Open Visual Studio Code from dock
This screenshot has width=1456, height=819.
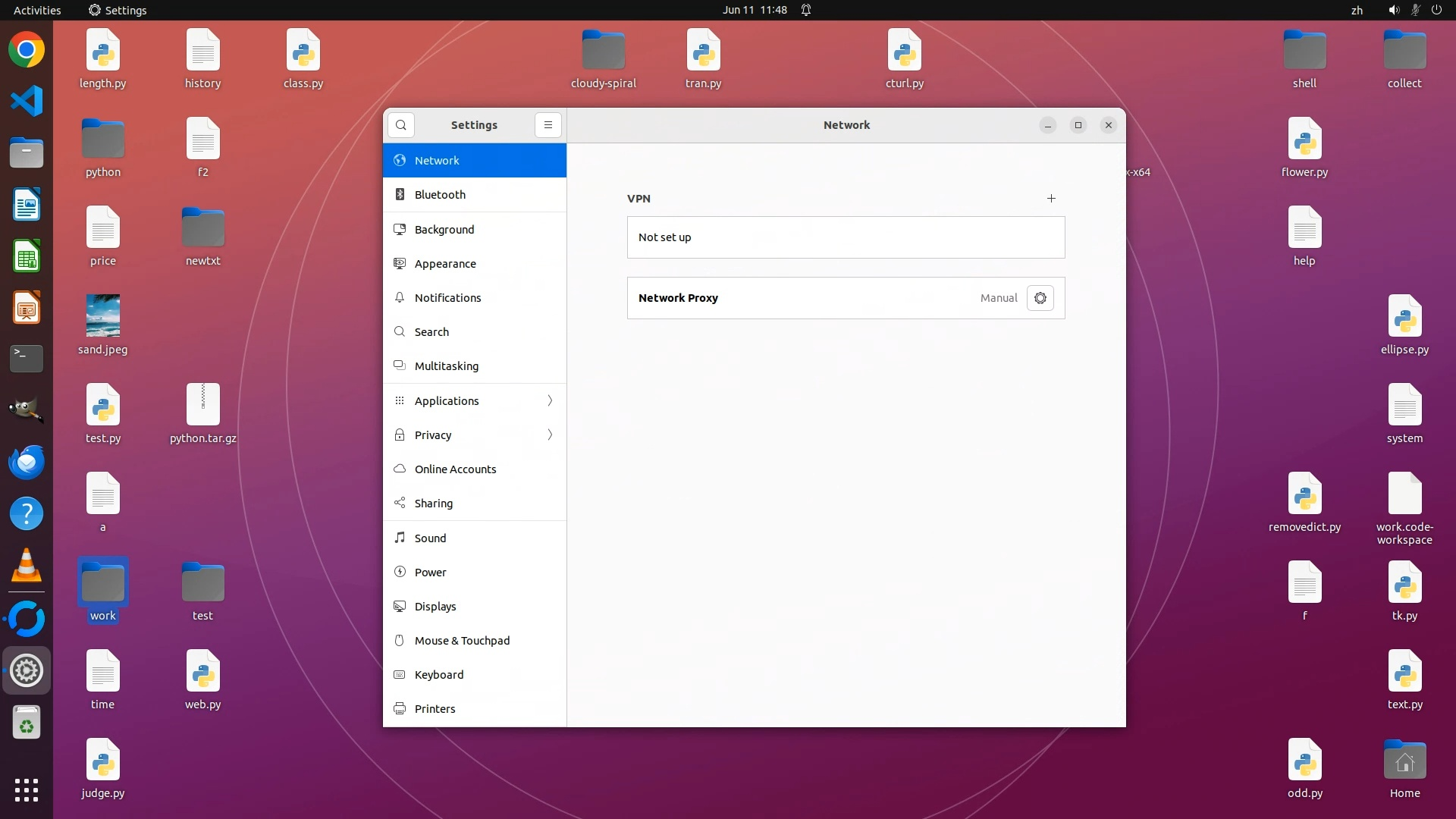pyautogui.click(x=27, y=101)
